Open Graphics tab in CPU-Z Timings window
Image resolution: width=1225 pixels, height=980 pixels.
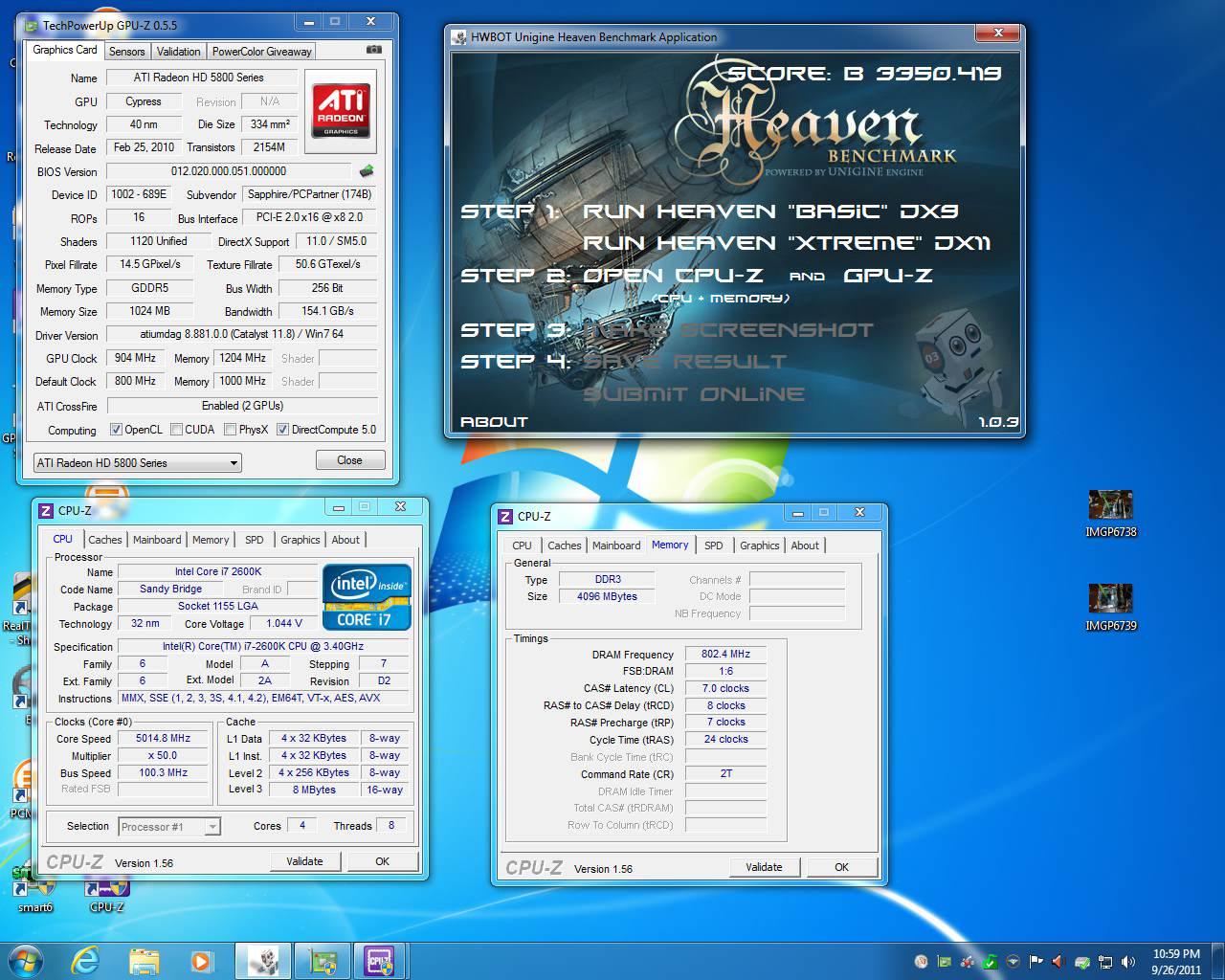[760, 546]
